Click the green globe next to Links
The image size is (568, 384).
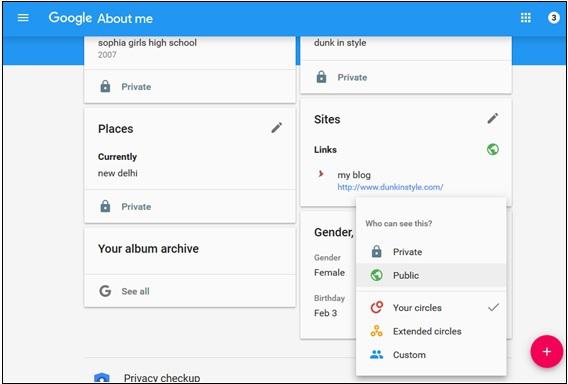(493, 149)
